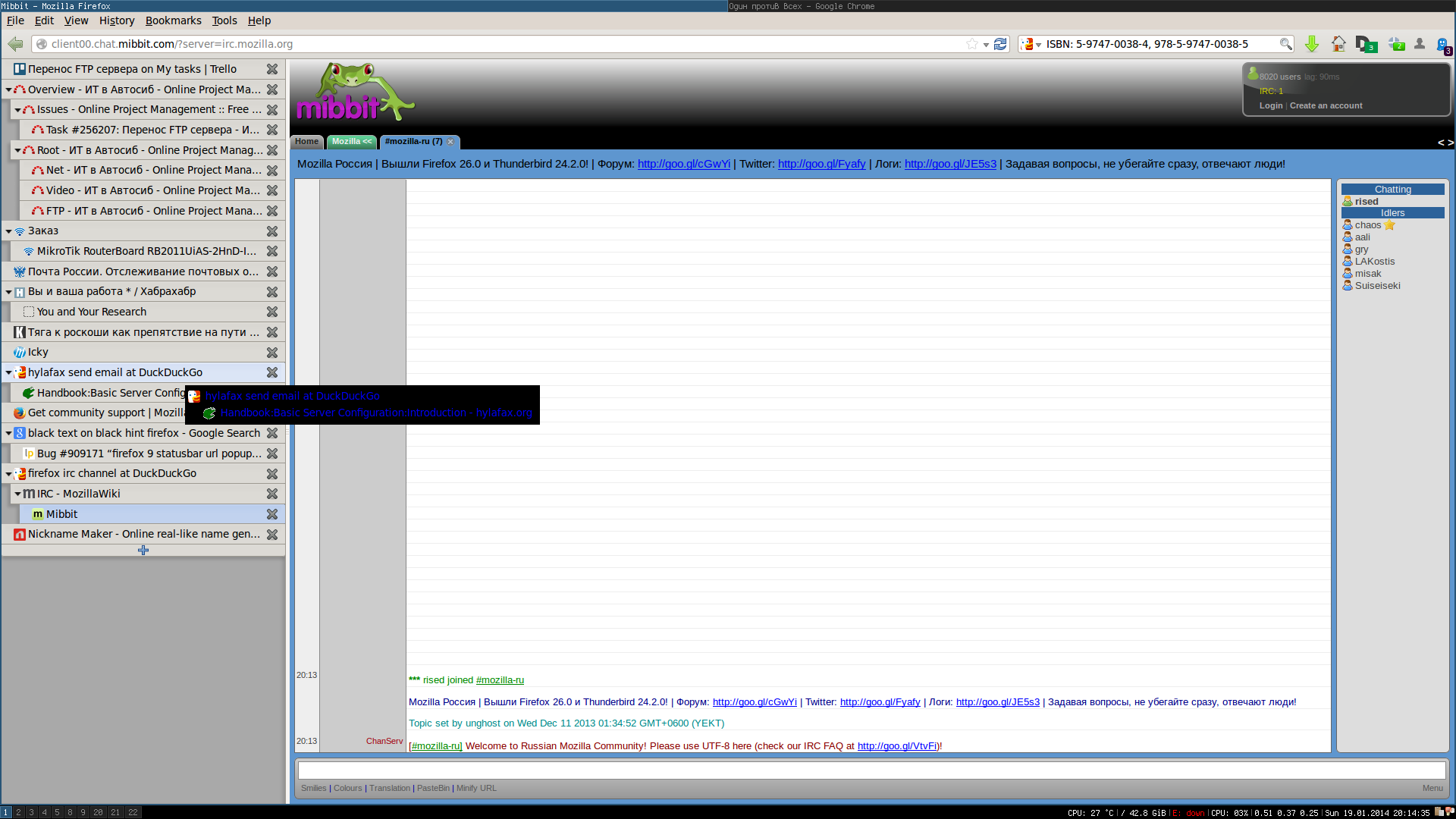Close the Icky tab
Image resolution: width=1456 pixels, height=819 pixels.
click(272, 353)
